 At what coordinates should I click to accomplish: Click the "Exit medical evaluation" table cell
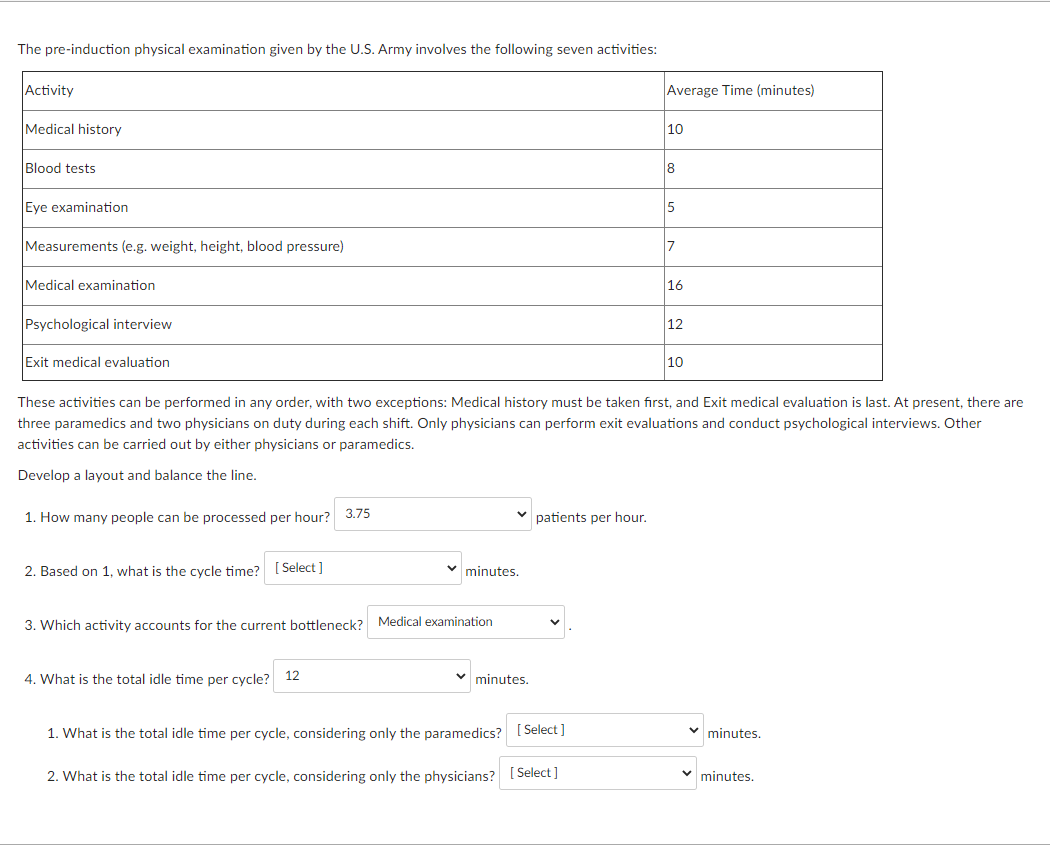[x=96, y=362]
